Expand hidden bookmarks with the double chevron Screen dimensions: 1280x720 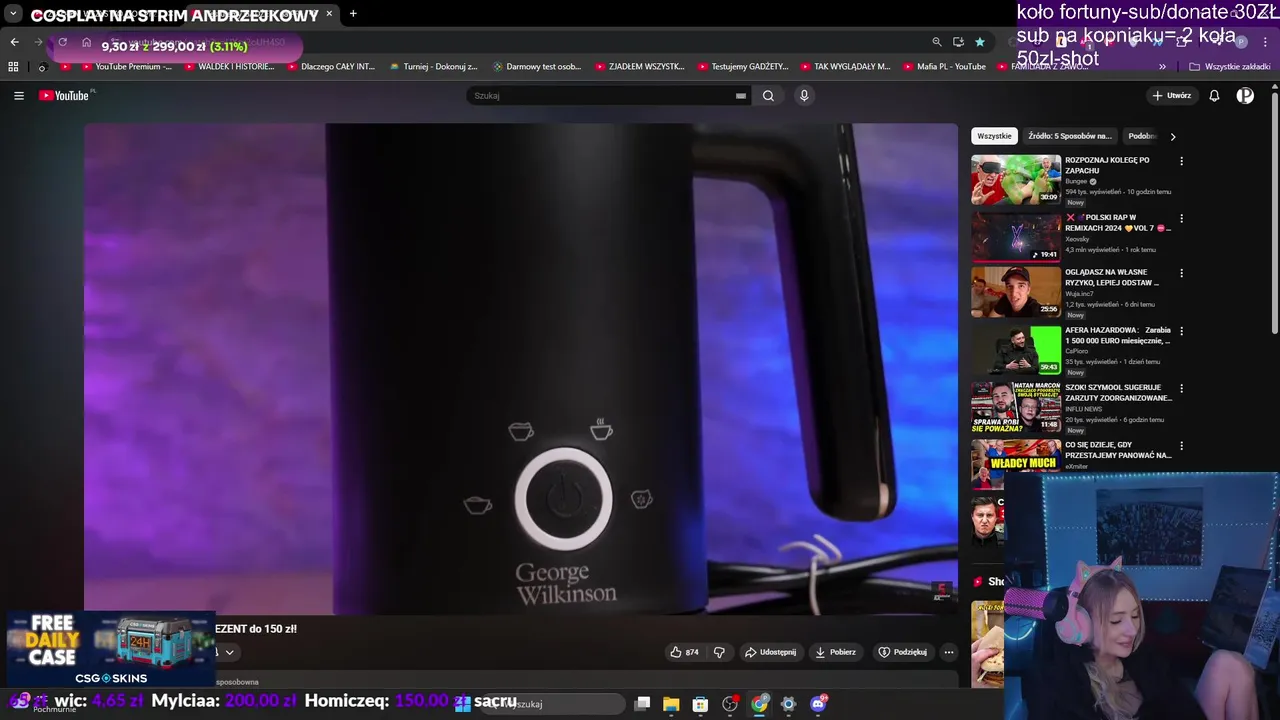tap(1162, 67)
